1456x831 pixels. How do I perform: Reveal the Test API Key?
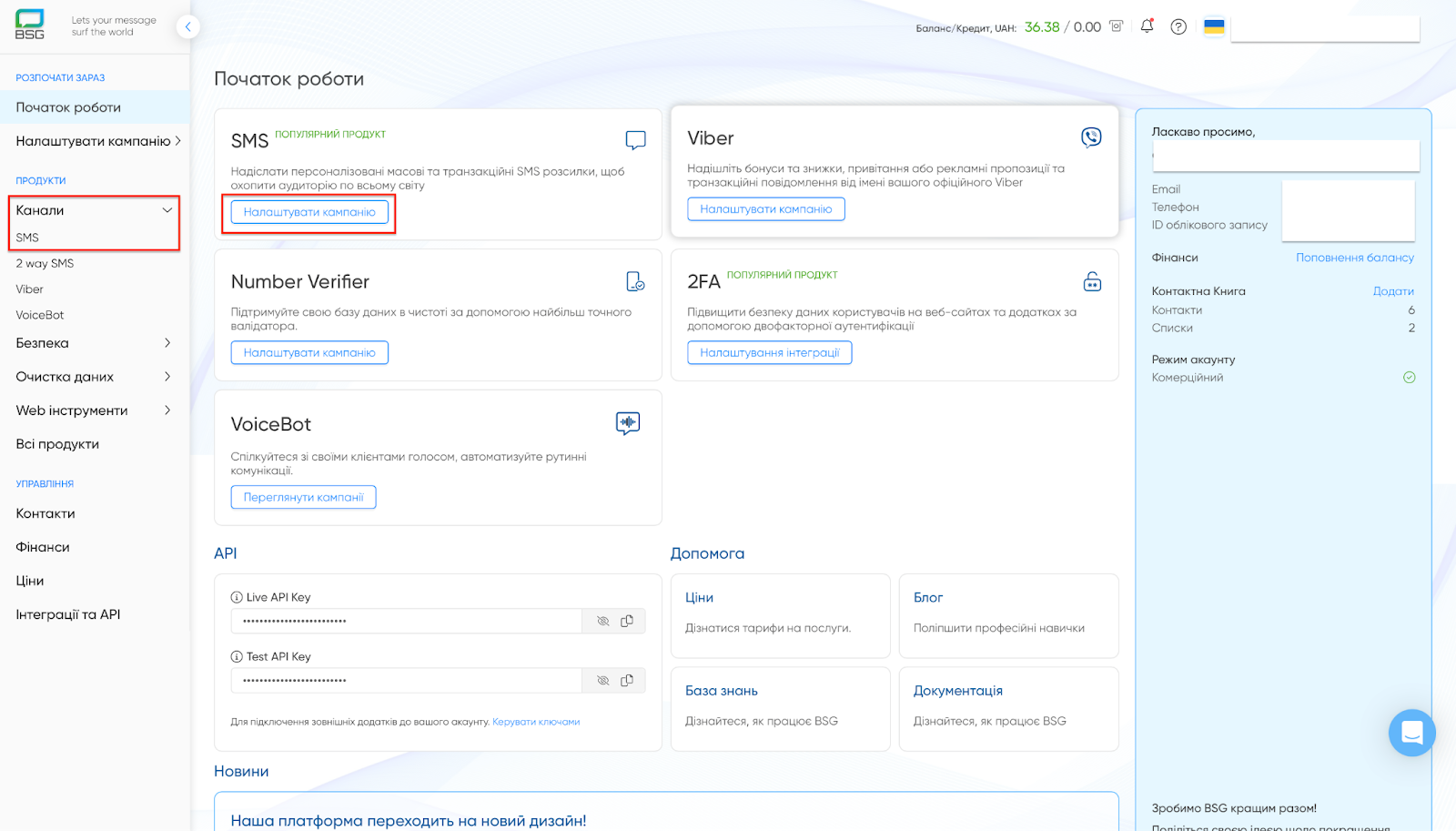pyautogui.click(x=602, y=680)
